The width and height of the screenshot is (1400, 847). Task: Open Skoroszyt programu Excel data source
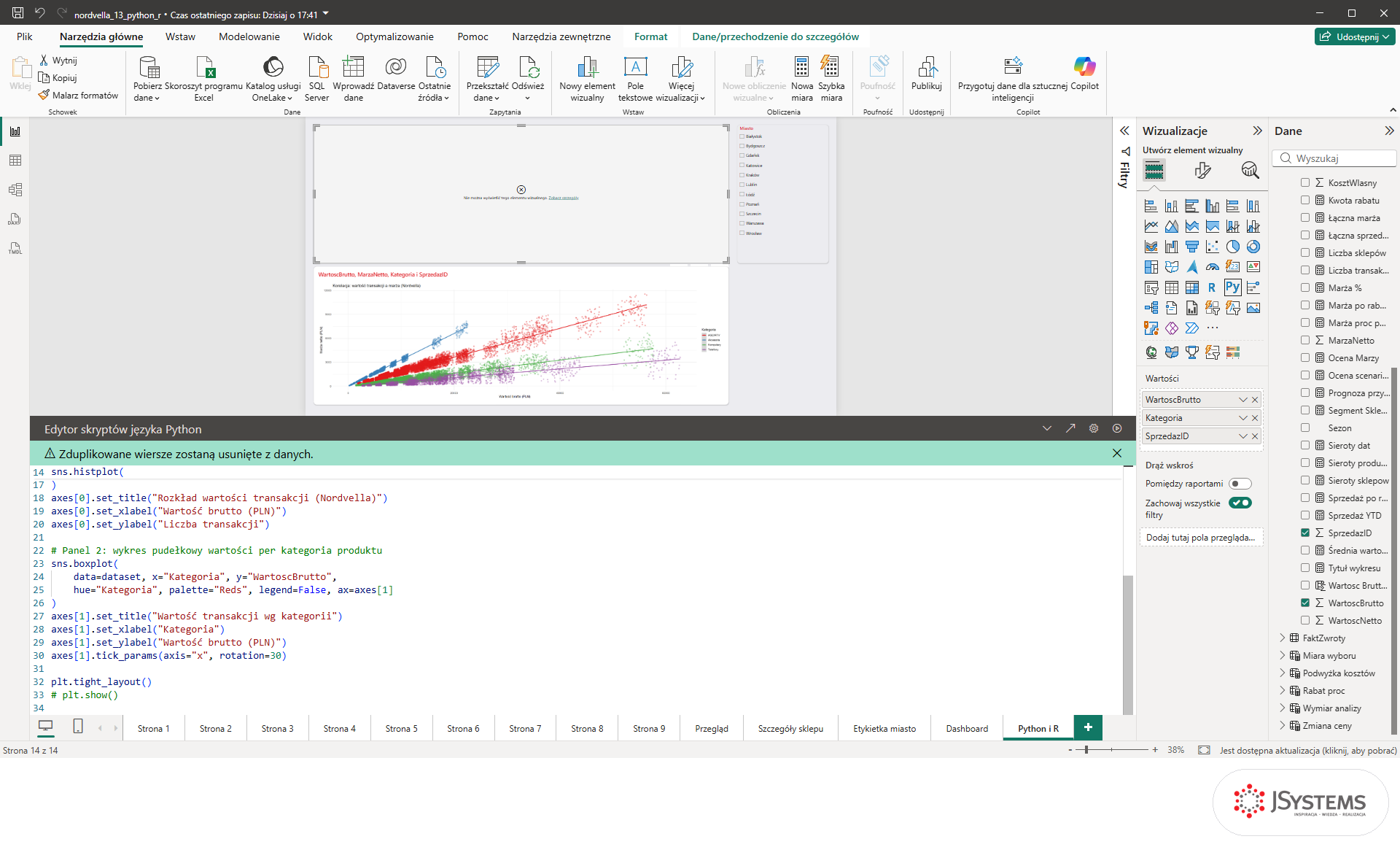pyautogui.click(x=203, y=78)
